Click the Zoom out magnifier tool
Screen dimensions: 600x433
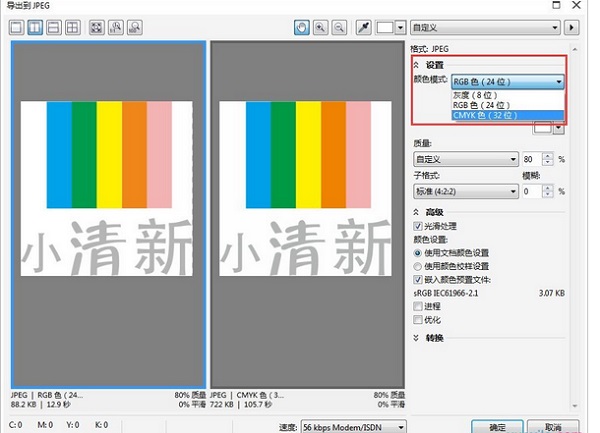[x=339, y=27]
